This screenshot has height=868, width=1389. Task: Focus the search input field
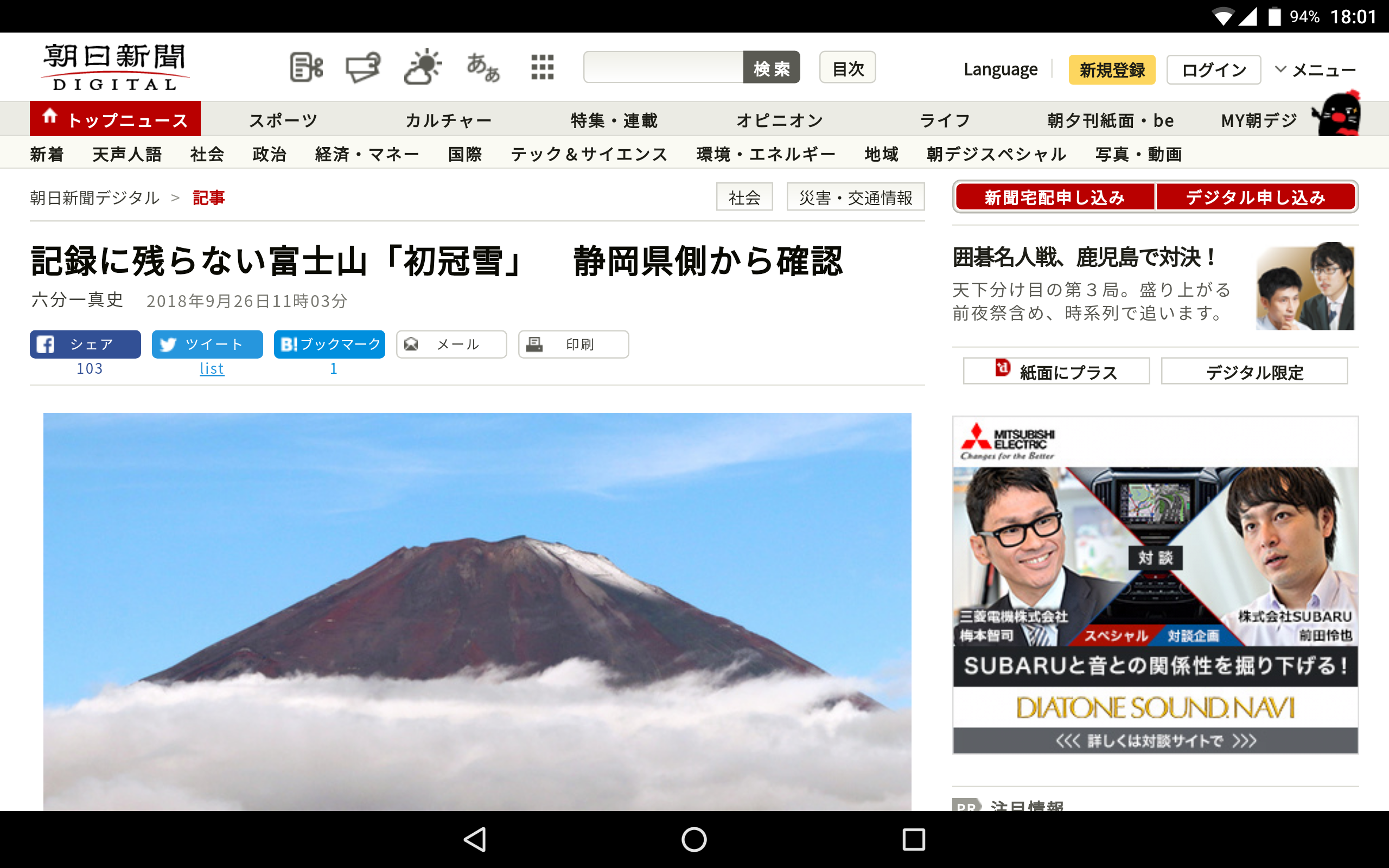(x=664, y=68)
